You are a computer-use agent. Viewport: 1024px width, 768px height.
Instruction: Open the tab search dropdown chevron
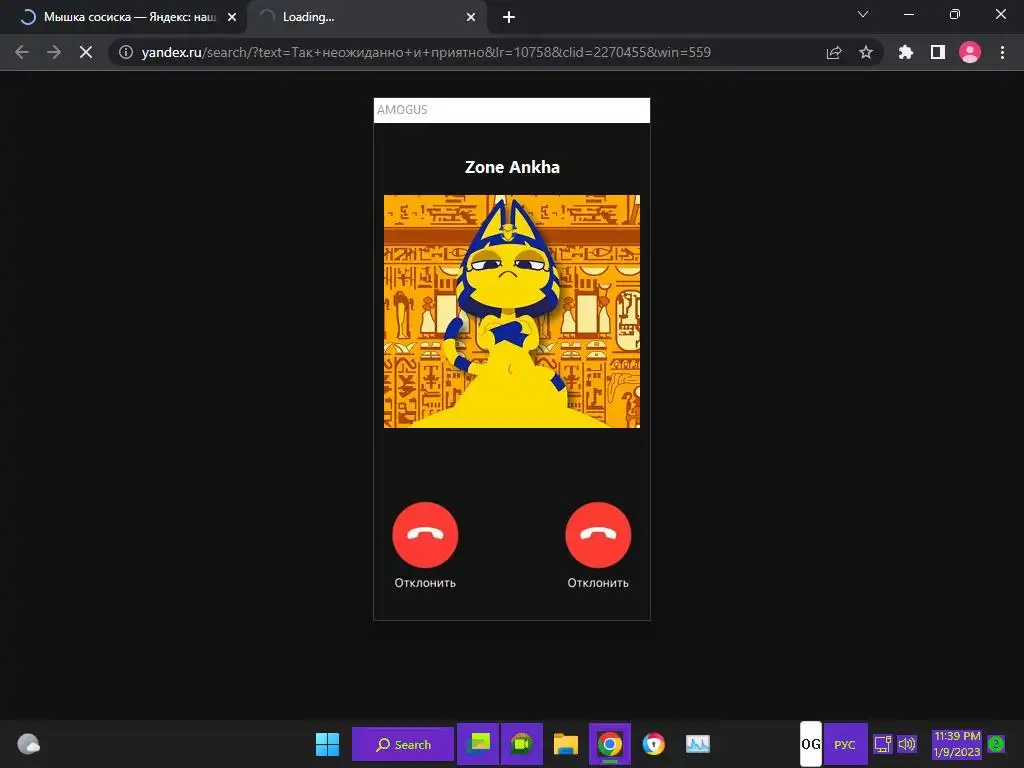coord(863,14)
